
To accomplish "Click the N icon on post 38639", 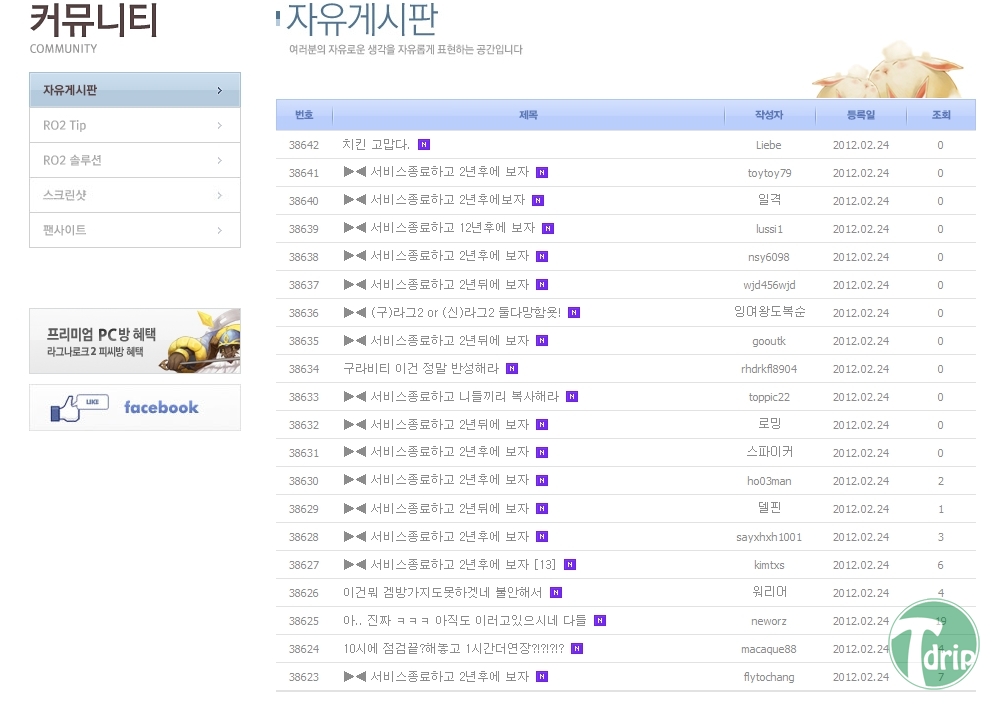I will [548, 229].
